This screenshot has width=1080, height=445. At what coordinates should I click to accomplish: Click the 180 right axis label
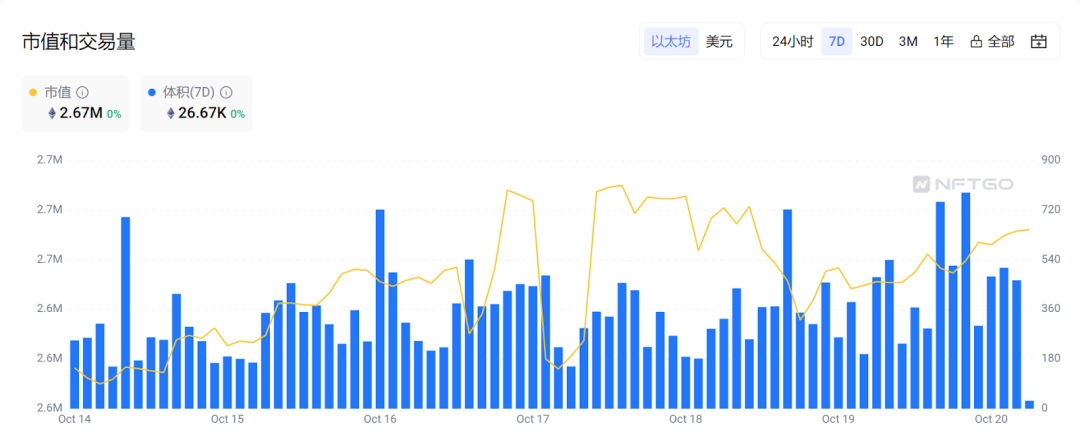pyautogui.click(x=1050, y=358)
